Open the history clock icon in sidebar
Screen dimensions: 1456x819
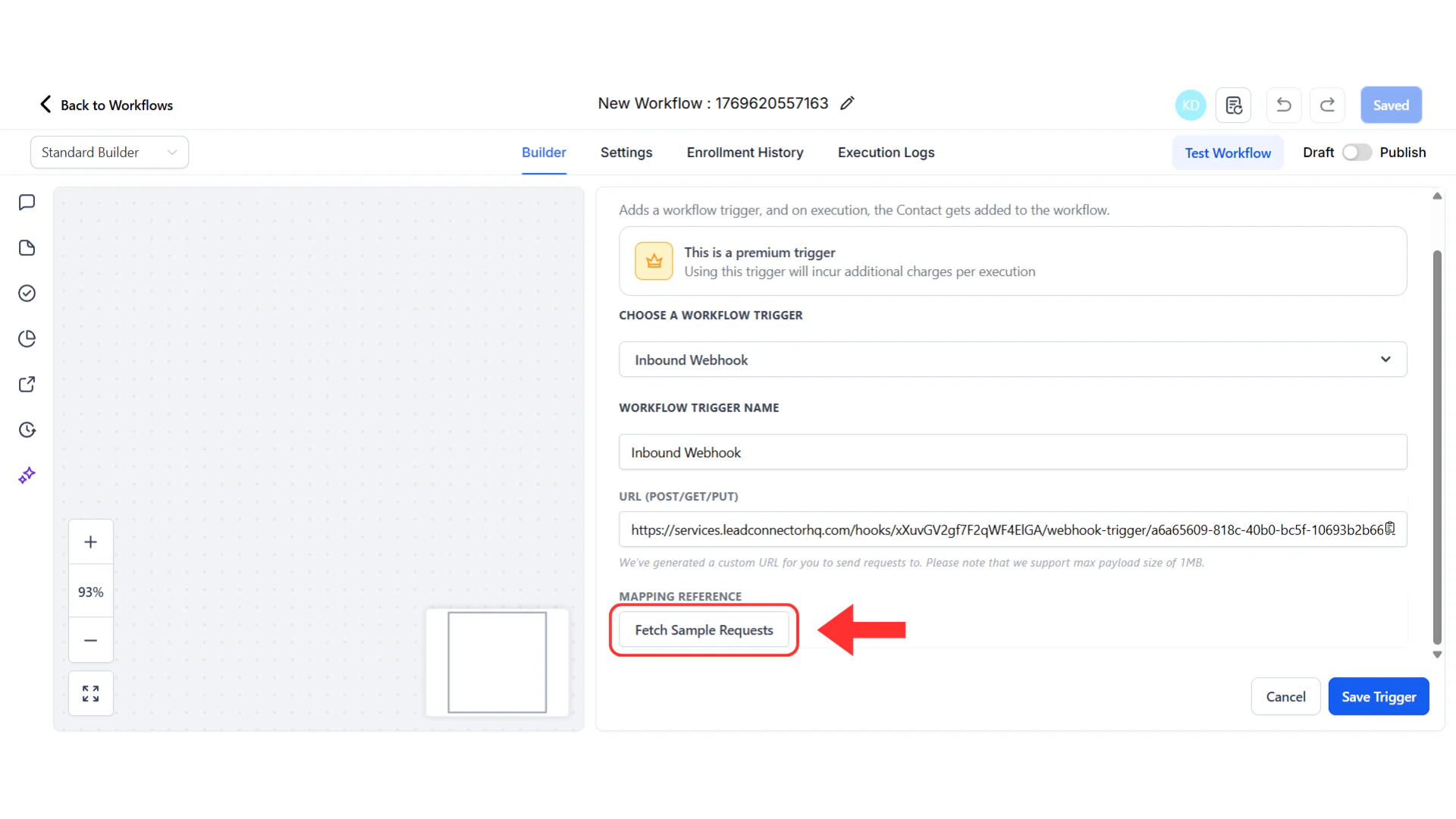coord(27,429)
